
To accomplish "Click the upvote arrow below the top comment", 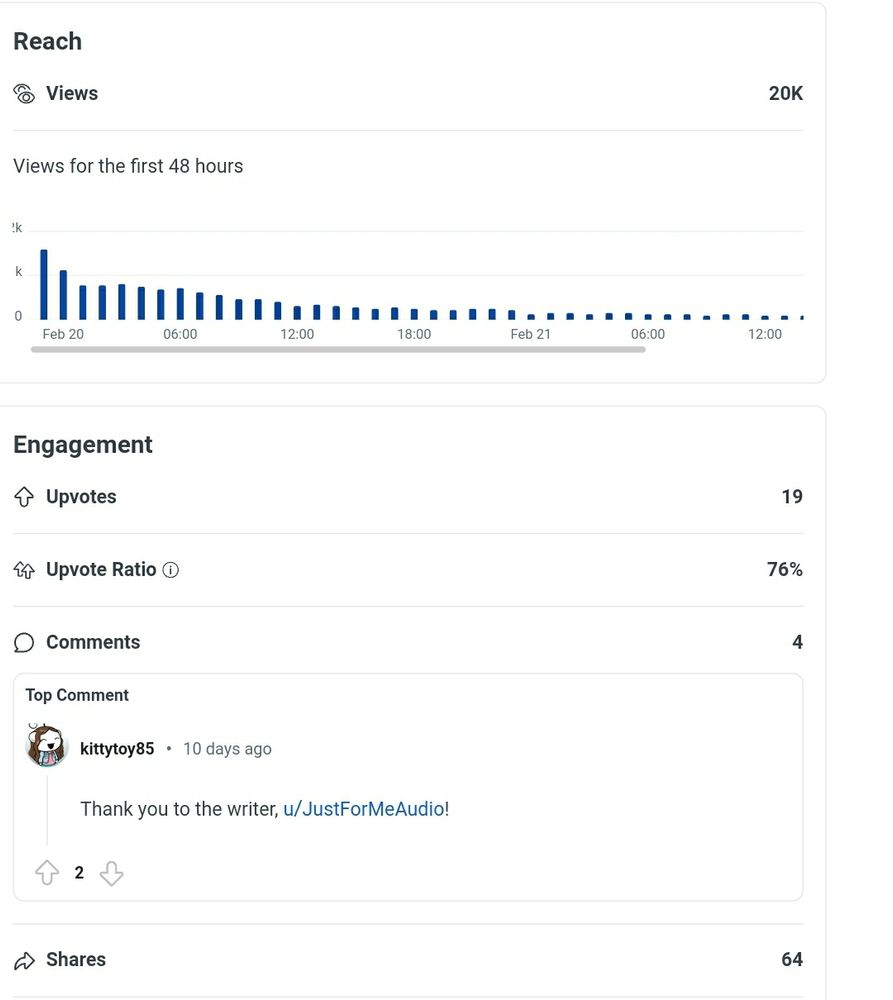I will [47, 872].
